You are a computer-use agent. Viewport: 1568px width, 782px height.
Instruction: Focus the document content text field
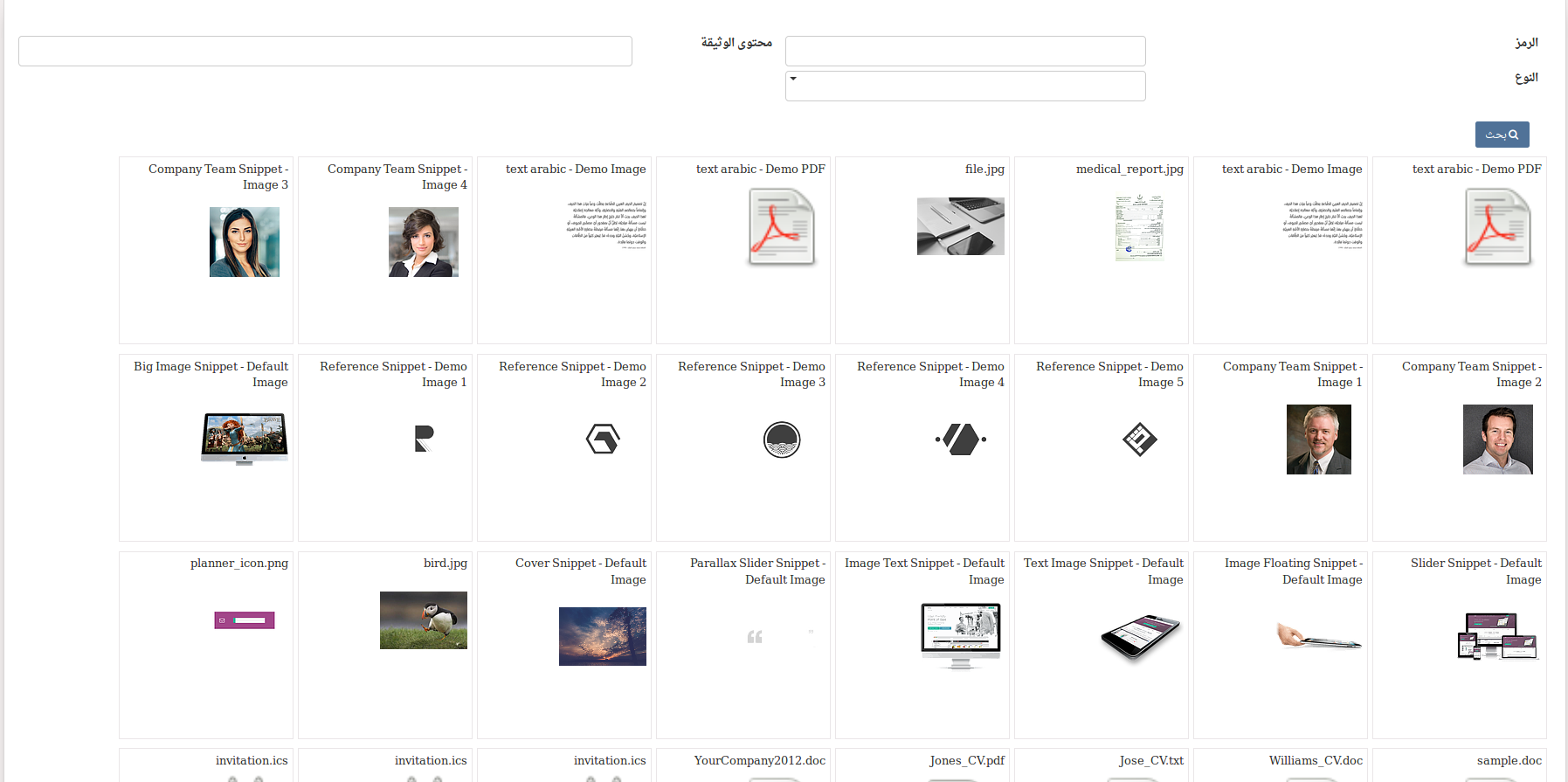tap(325, 51)
